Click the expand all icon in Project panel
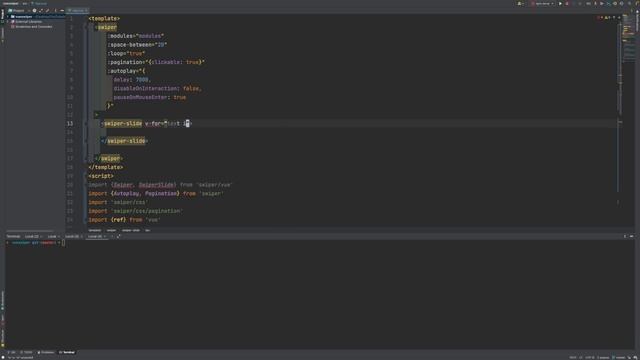Image resolution: width=640 pixels, height=360 pixels. coord(41,11)
